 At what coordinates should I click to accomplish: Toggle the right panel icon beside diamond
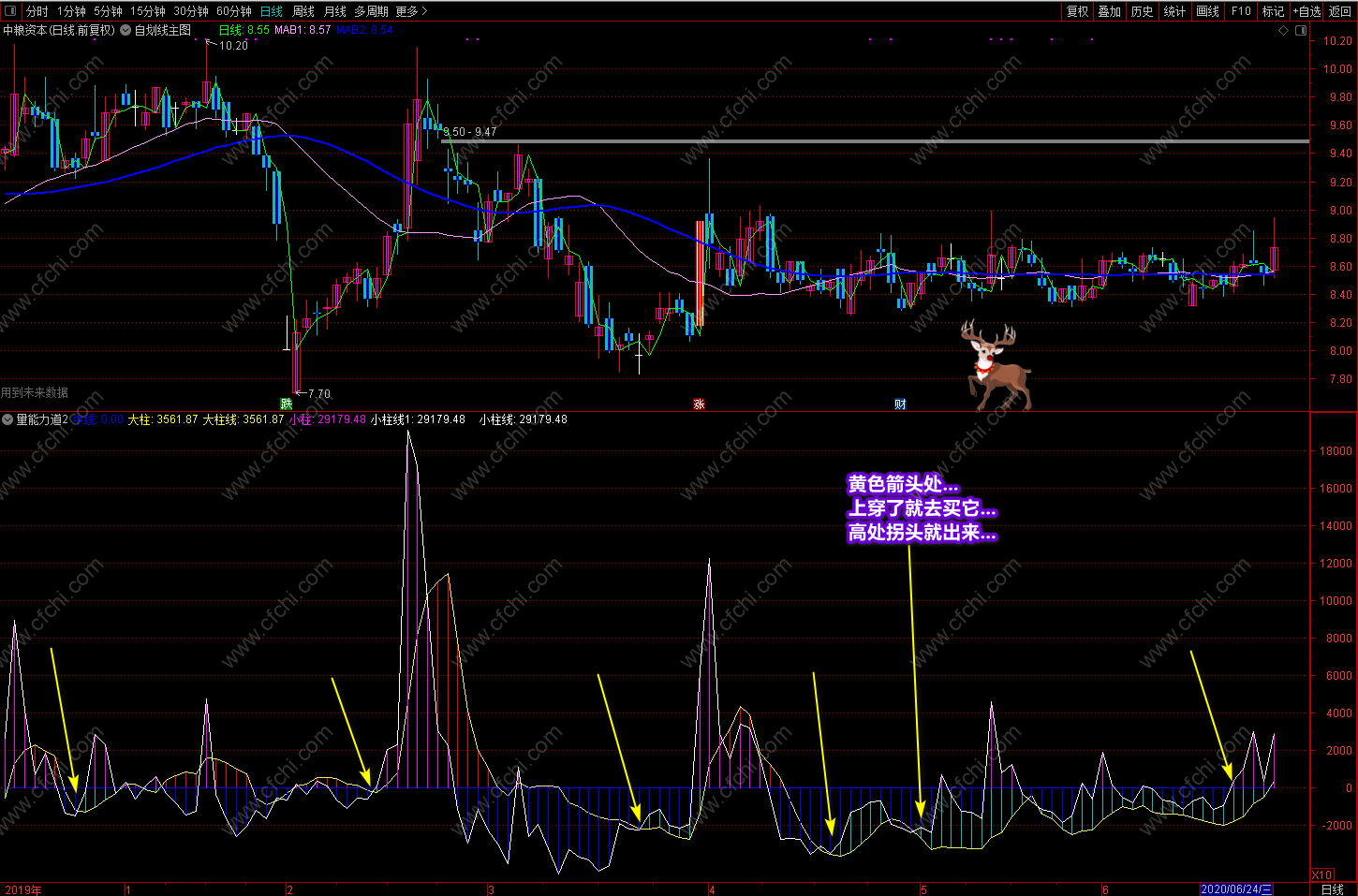pyautogui.click(x=1300, y=30)
